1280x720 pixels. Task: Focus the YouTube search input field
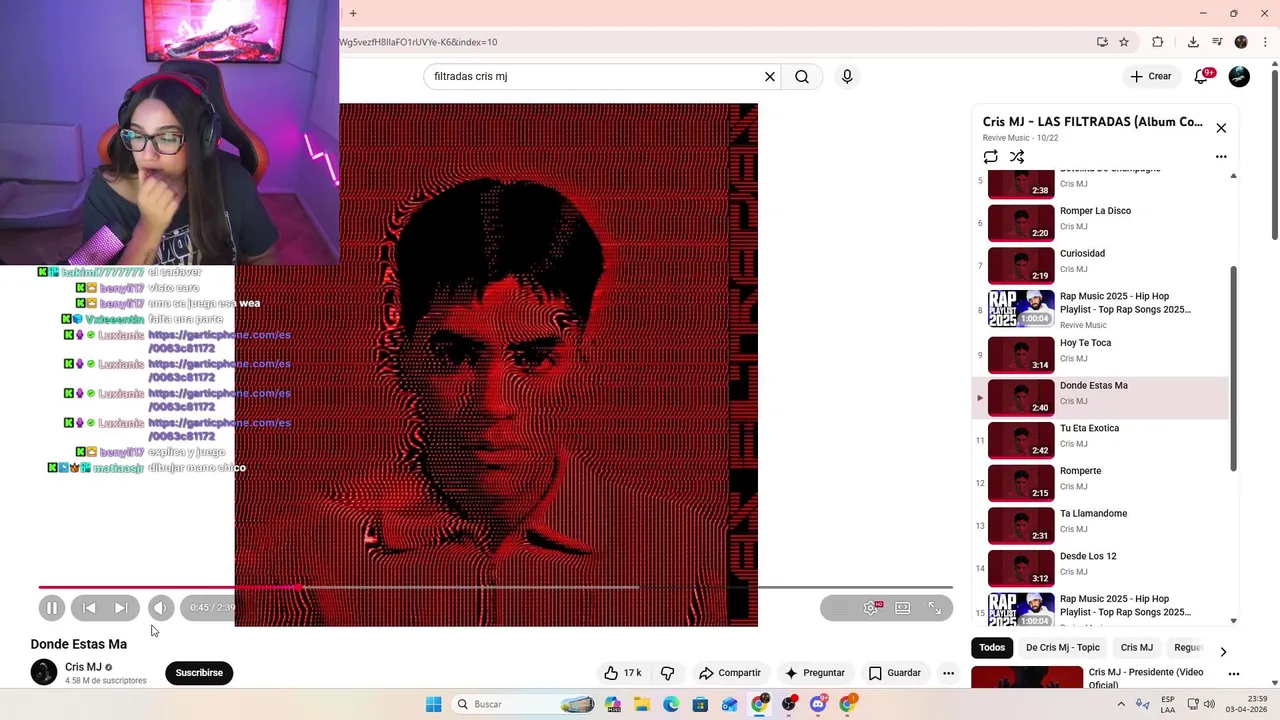pos(595,77)
